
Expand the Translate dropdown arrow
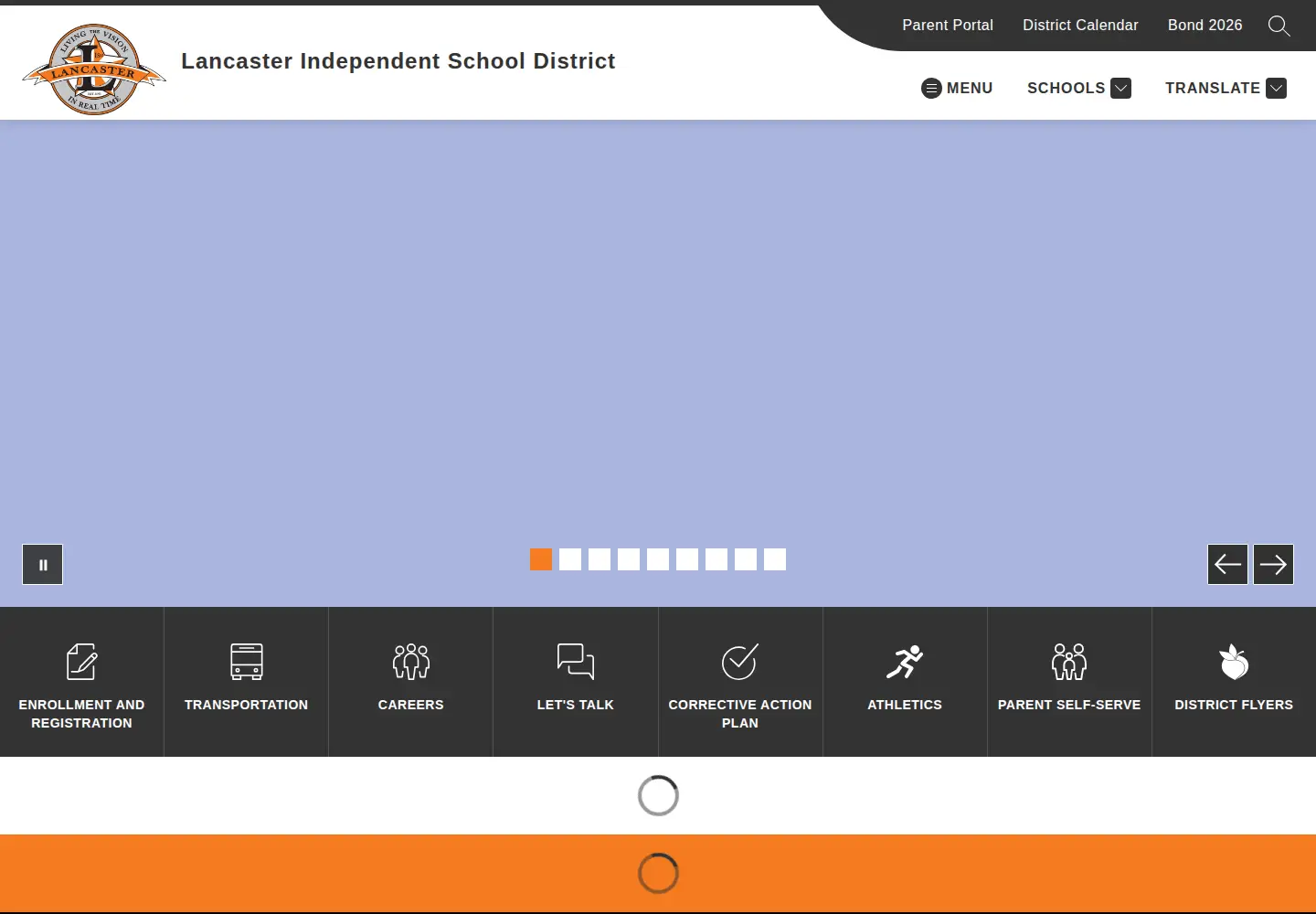(1277, 88)
